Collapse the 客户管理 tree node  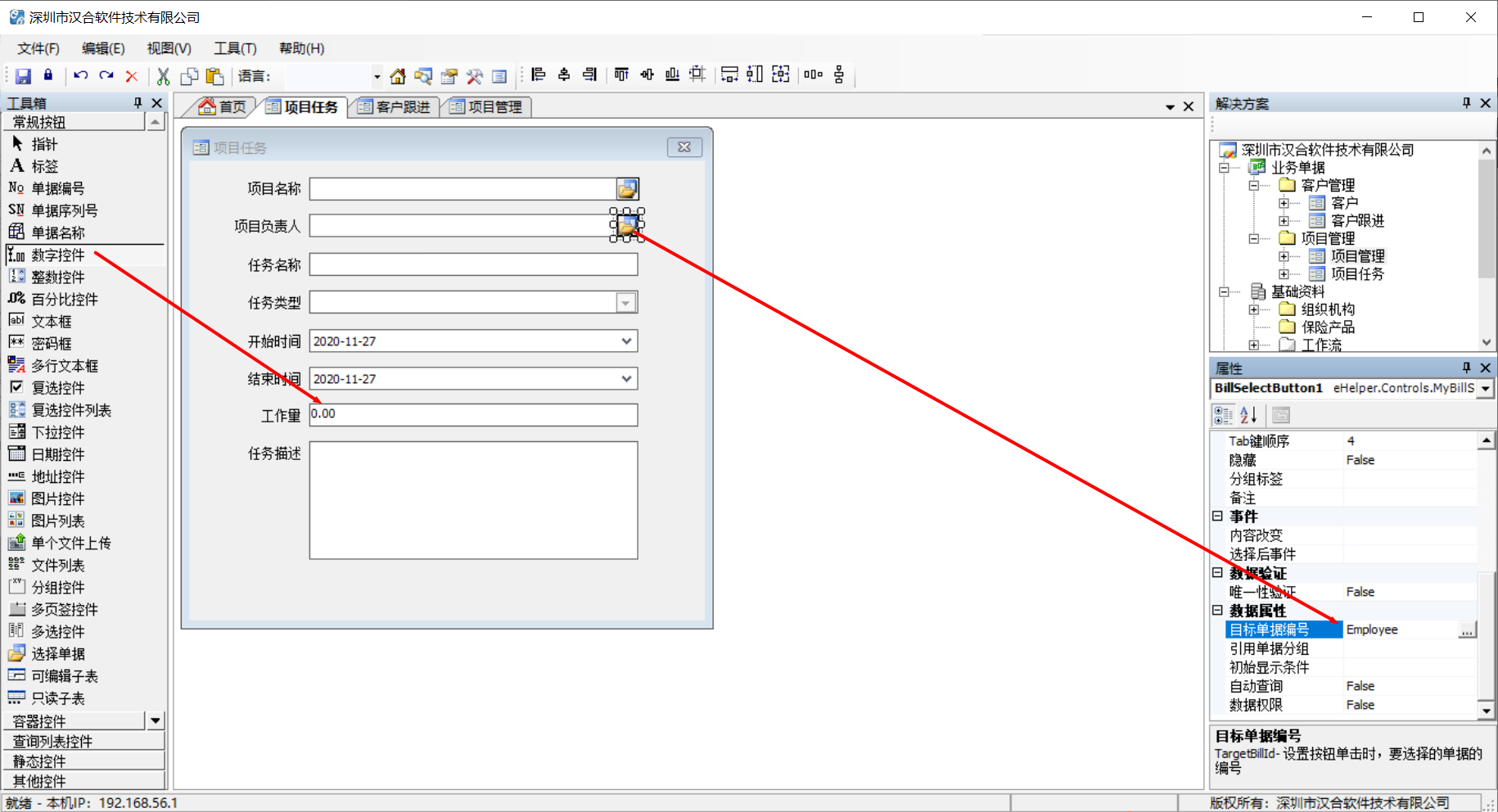tap(1253, 186)
